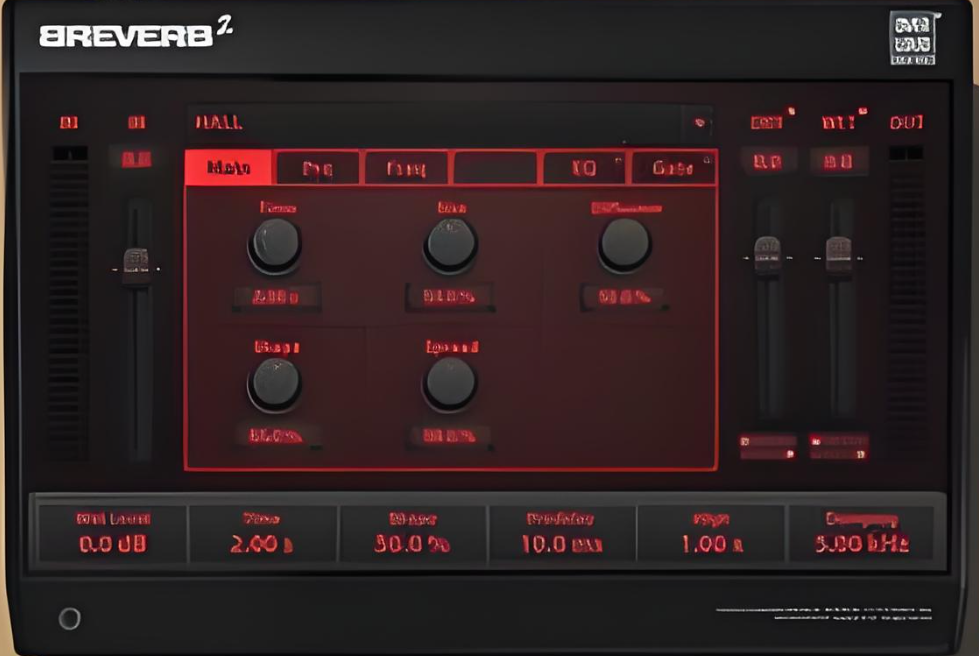979x656 pixels.
Task: Toggle the button pair under the fader beside the OUT meter
Action: pos(839,447)
